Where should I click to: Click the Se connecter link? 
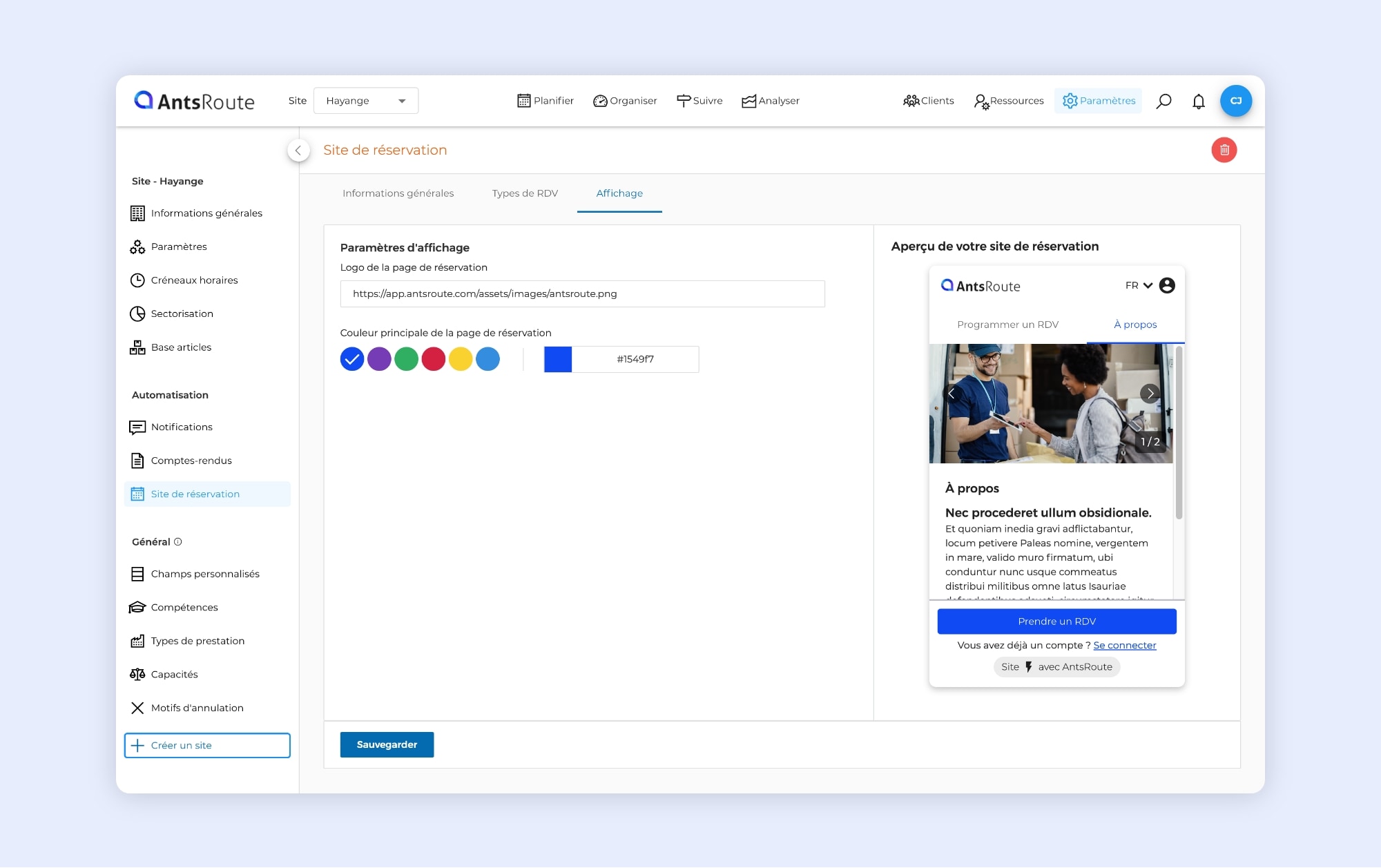(x=1124, y=645)
